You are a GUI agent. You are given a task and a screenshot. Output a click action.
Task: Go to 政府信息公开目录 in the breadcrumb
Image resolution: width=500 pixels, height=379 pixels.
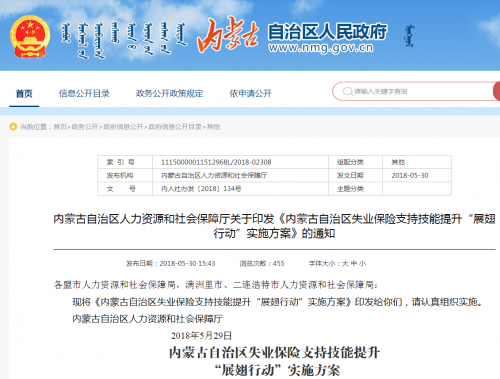point(175,127)
